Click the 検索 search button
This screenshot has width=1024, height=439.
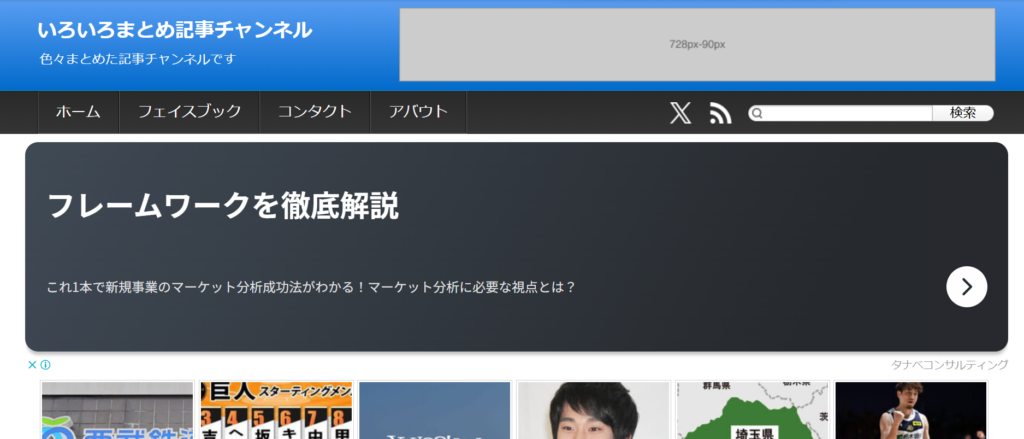(962, 113)
